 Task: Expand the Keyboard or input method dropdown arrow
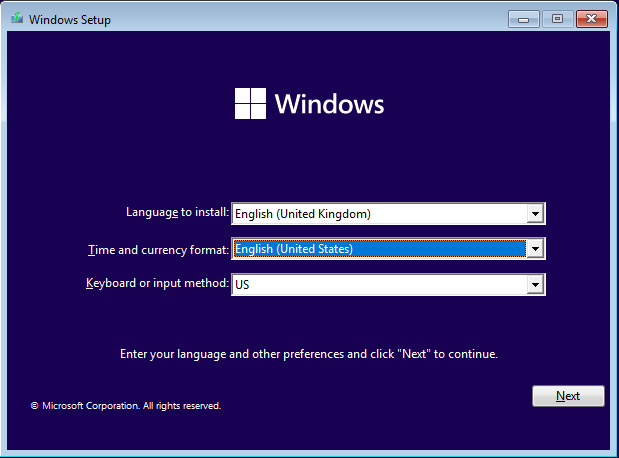(x=536, y=285)
